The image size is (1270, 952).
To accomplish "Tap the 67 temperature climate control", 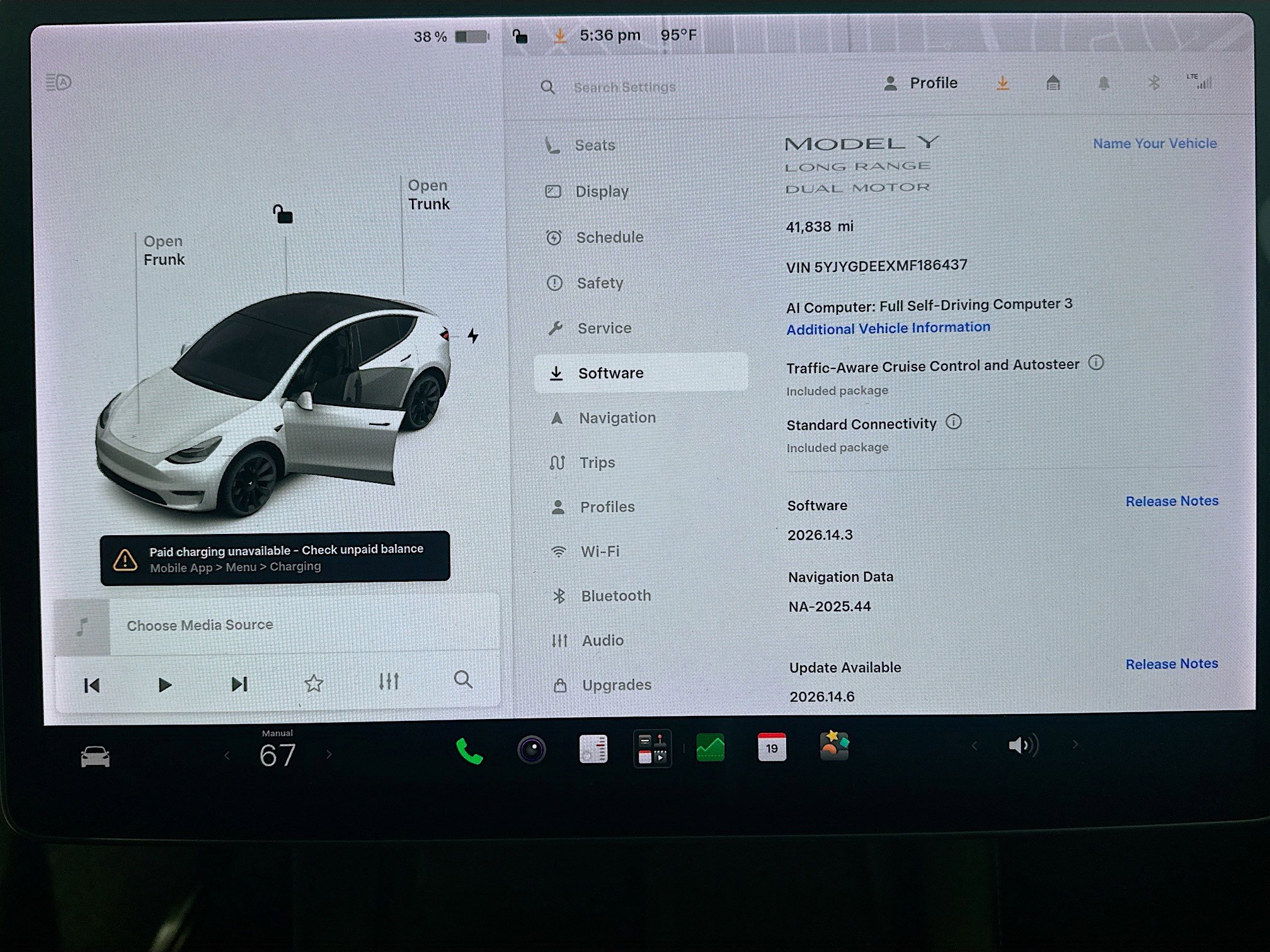I will click(x=277, y=754).
